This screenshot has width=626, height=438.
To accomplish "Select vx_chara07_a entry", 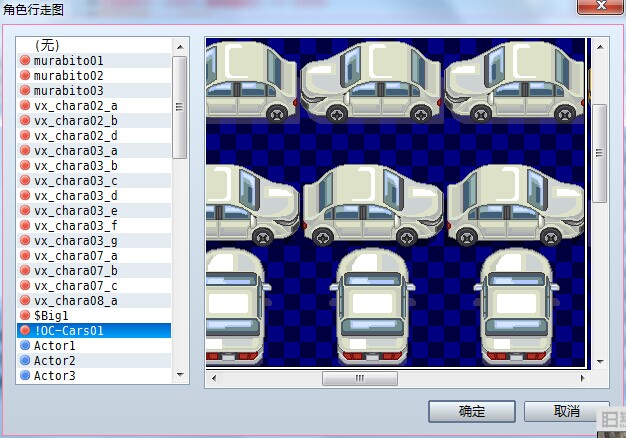I will tap(94, 256).
